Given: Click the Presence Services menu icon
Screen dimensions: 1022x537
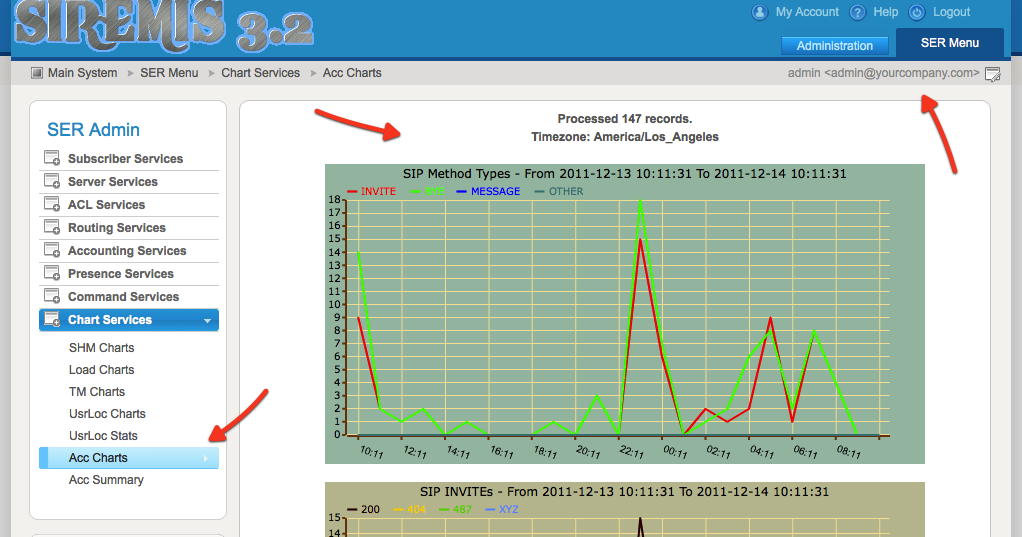Looking at the screenshot, I should pos(52,274).
